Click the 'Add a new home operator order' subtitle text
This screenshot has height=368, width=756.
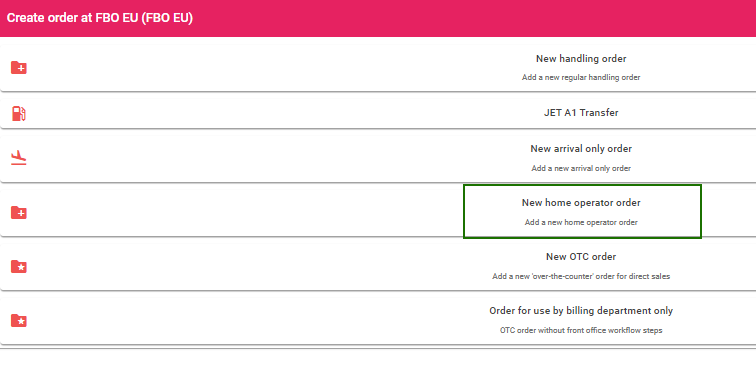tap(581, 222)
